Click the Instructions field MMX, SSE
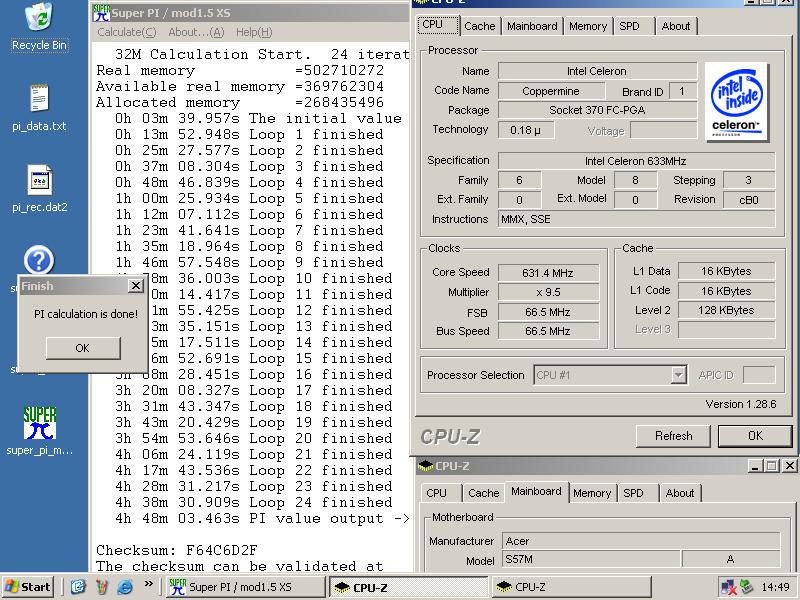800x600 pixels. click(x=636, y=219)
